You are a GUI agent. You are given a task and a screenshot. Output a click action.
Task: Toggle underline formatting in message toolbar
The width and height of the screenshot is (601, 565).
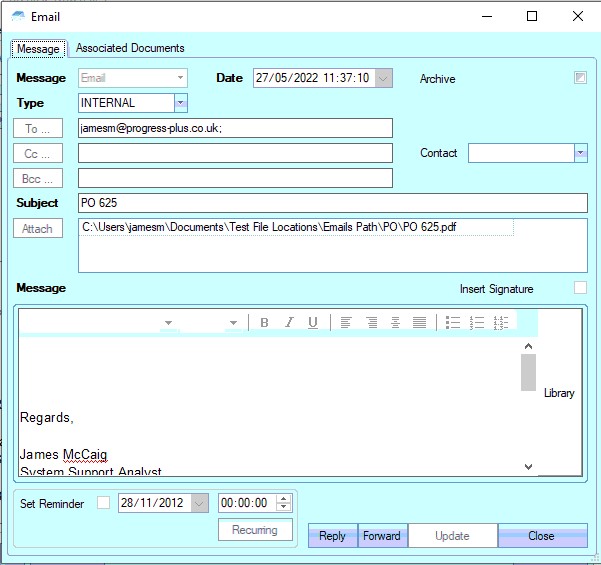pos(313,322)
